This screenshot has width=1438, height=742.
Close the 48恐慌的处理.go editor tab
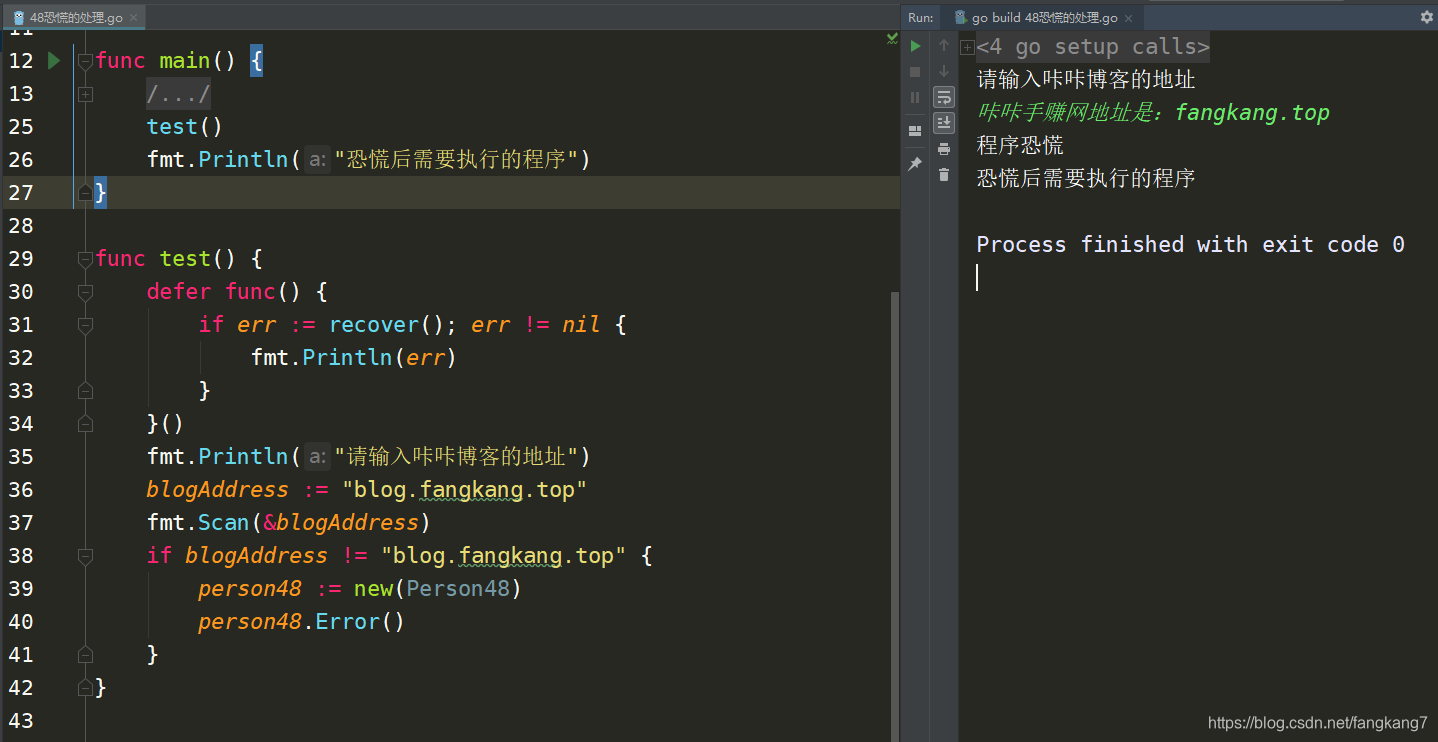point(135,18)
